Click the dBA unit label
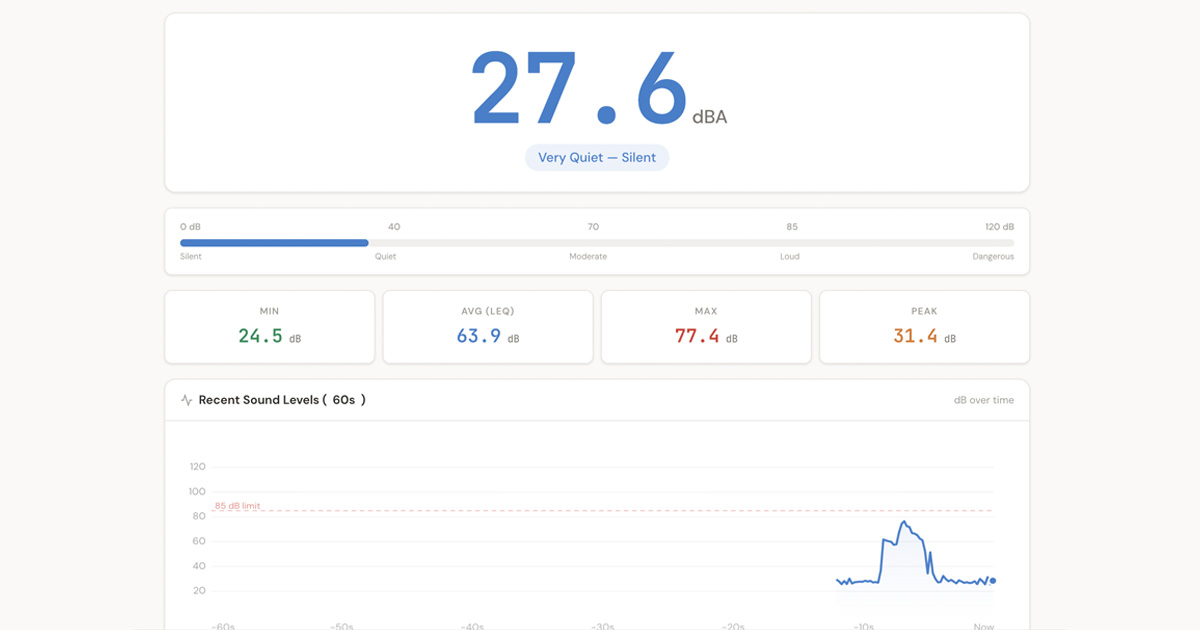The height and width of the screenshot is (630, 1200). point(710,116)
